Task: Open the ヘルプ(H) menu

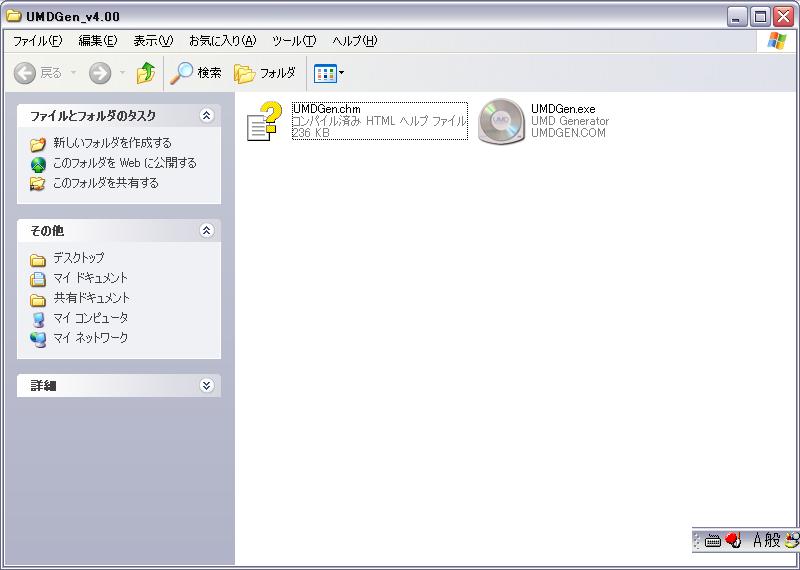Action: click(x=355, y=41)
